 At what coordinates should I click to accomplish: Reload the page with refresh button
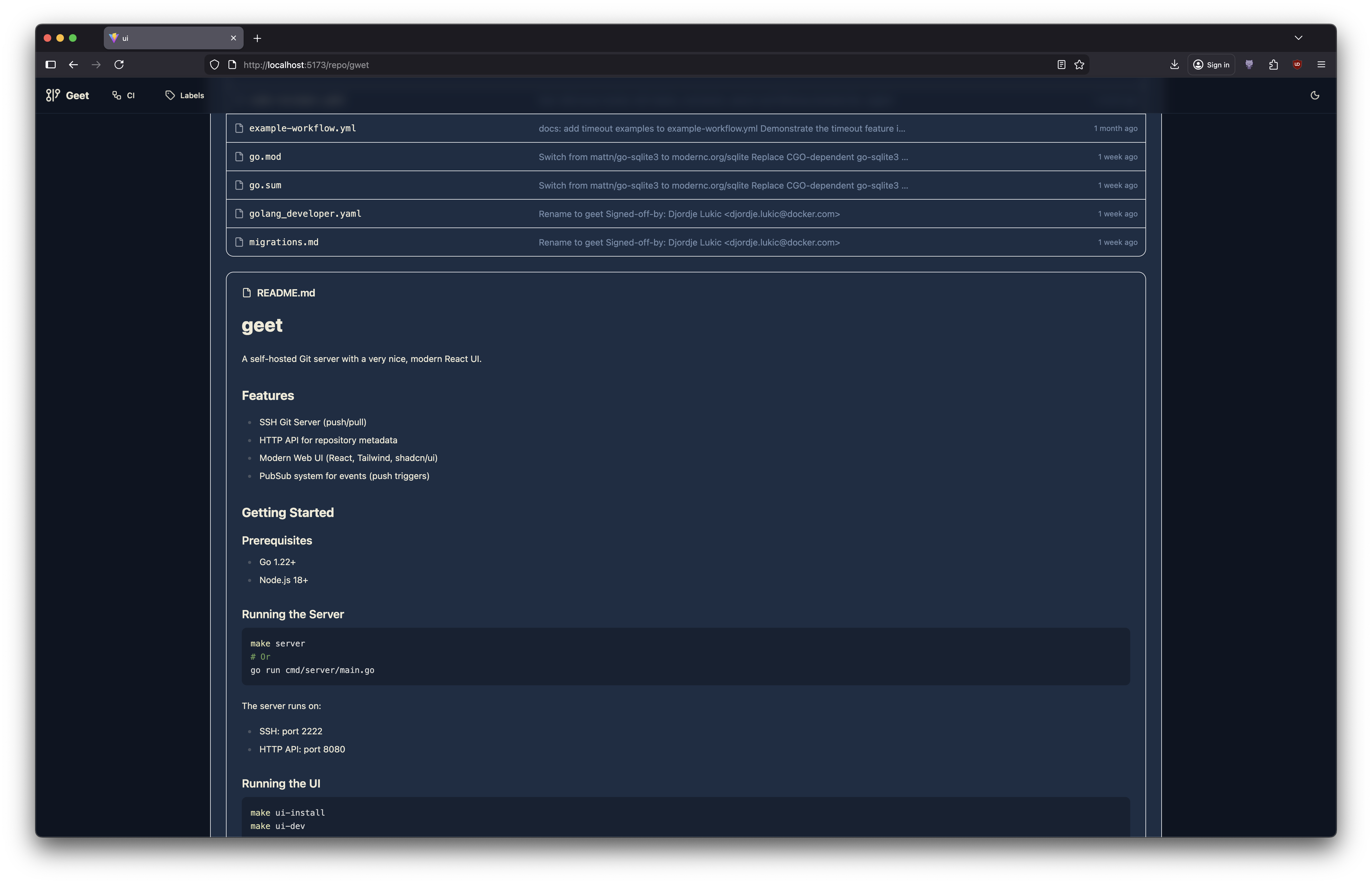pos(119,65)
